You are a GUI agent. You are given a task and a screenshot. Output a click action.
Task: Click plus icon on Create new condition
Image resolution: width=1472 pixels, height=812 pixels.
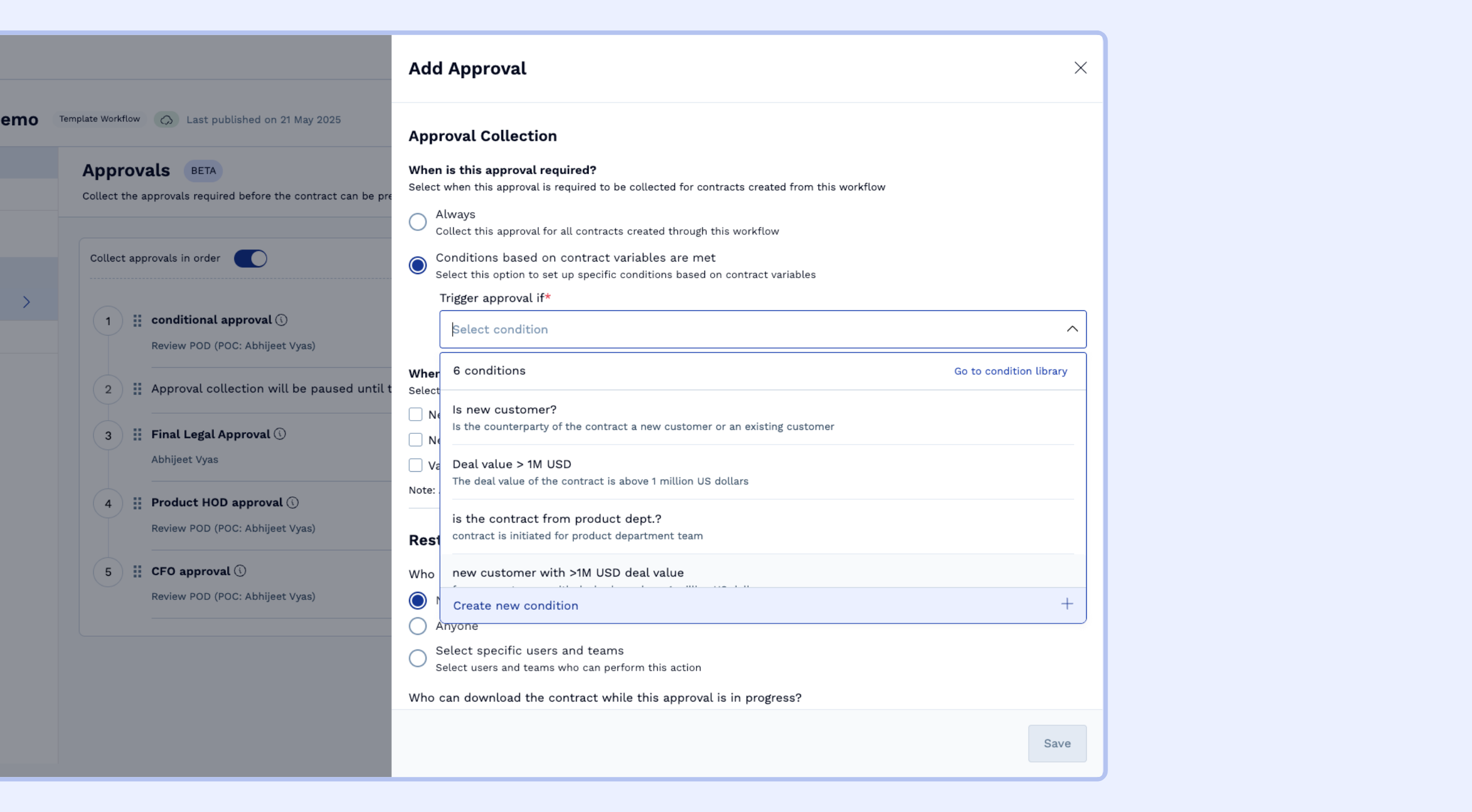coord(1067,604)
